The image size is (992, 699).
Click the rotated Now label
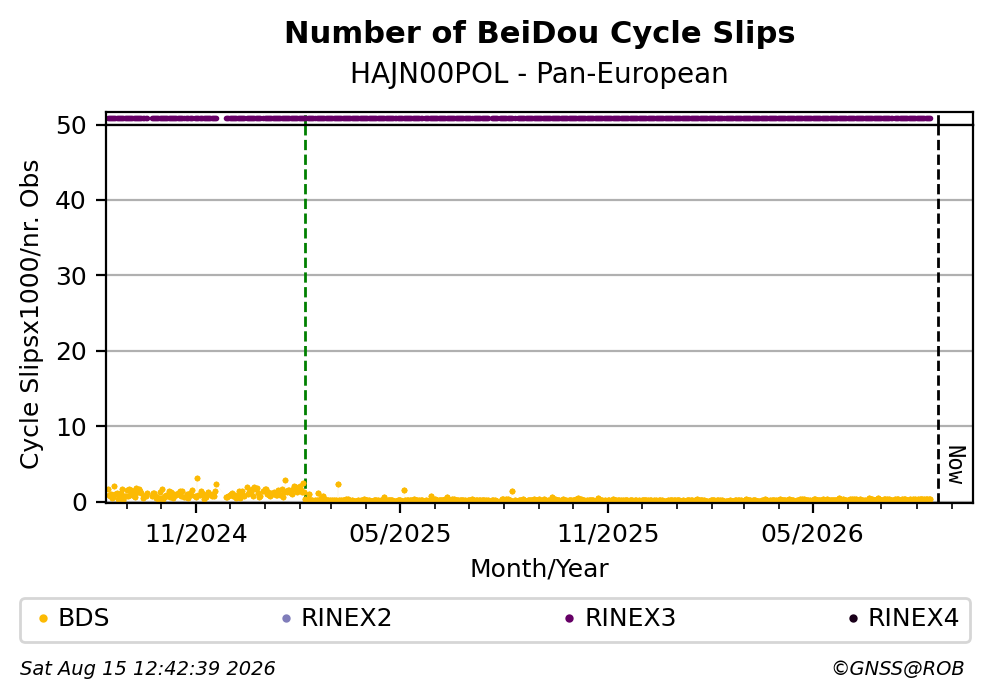click(x=957, y=466)
